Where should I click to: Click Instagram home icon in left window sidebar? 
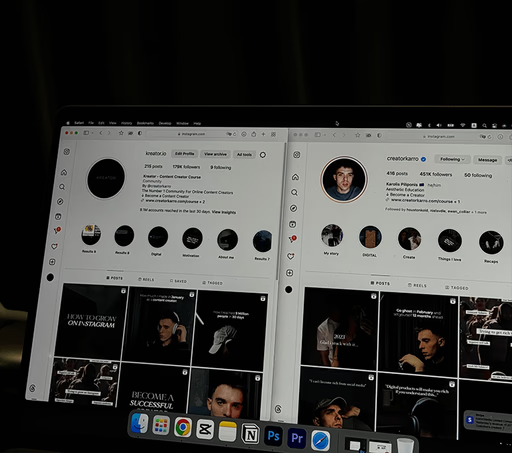pos(64,172)
